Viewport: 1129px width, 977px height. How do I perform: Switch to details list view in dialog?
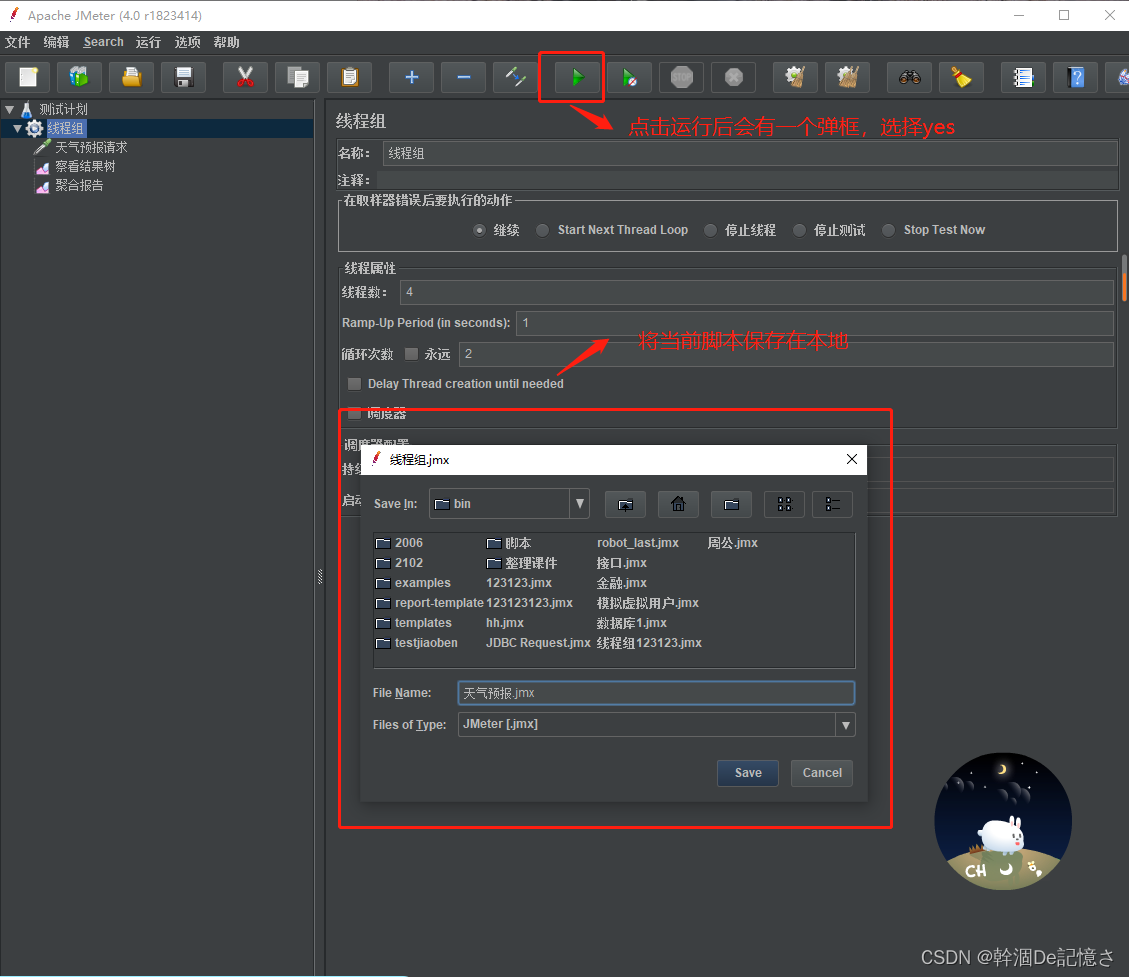(832, 504)
